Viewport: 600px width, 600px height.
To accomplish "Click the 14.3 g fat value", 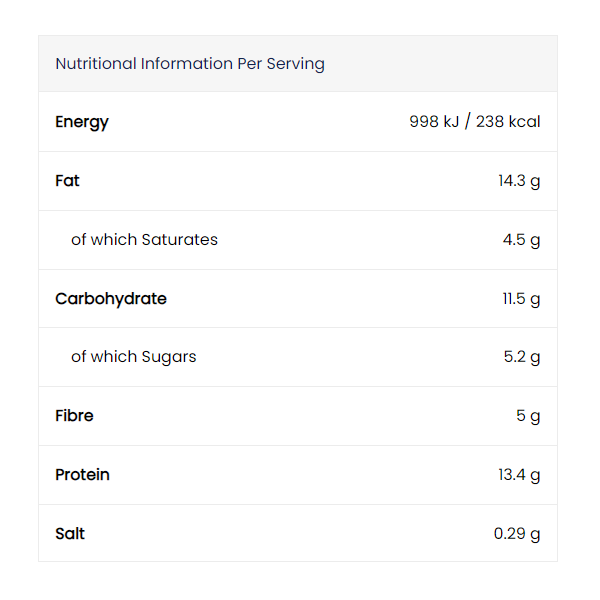I will pyautogui.click(x=519, y=181).
